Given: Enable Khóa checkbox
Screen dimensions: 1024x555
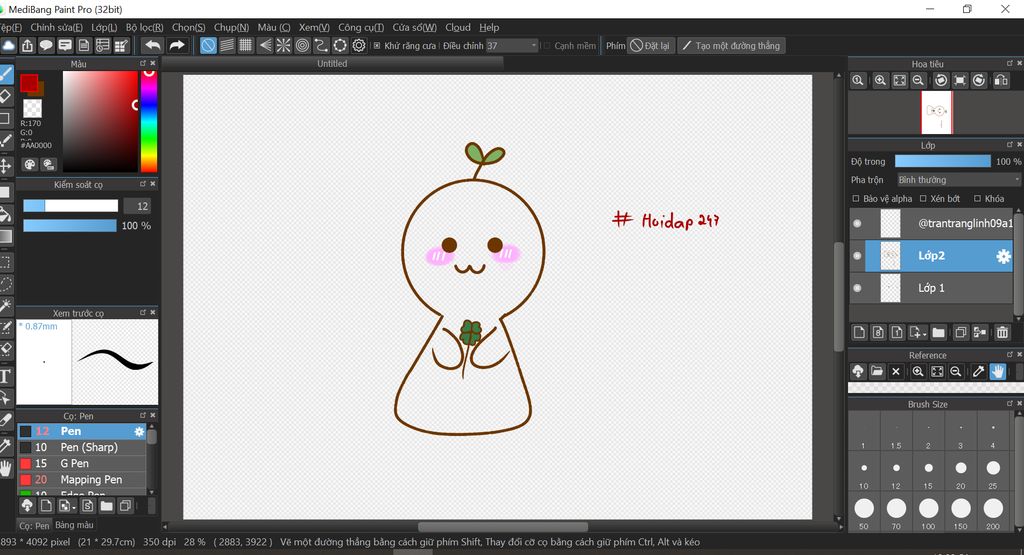Looking at the screenshot, I should 978,198.
